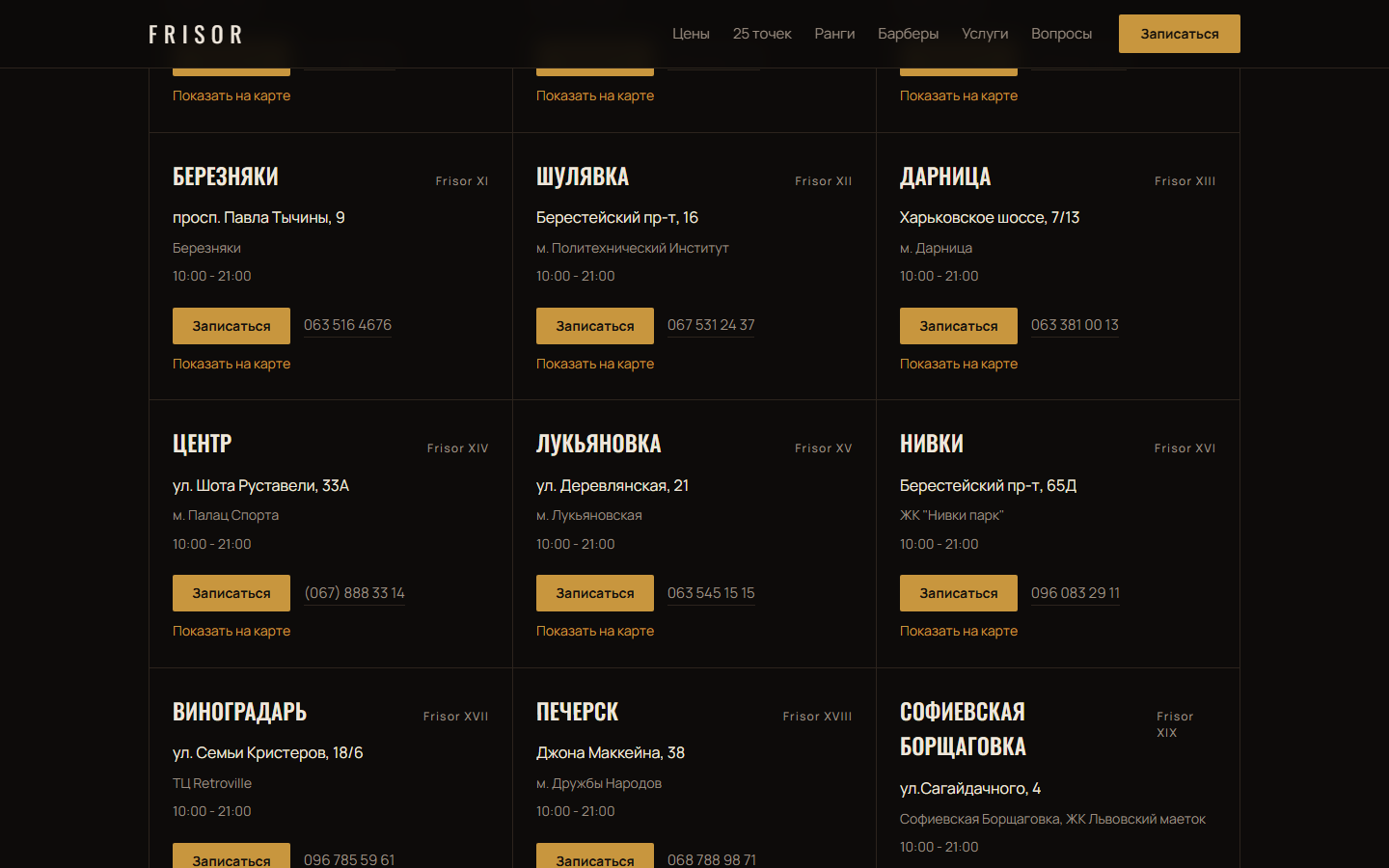Click Записаться for the Нивки barbershop
1389x868 pixels.
pos(959,593)
